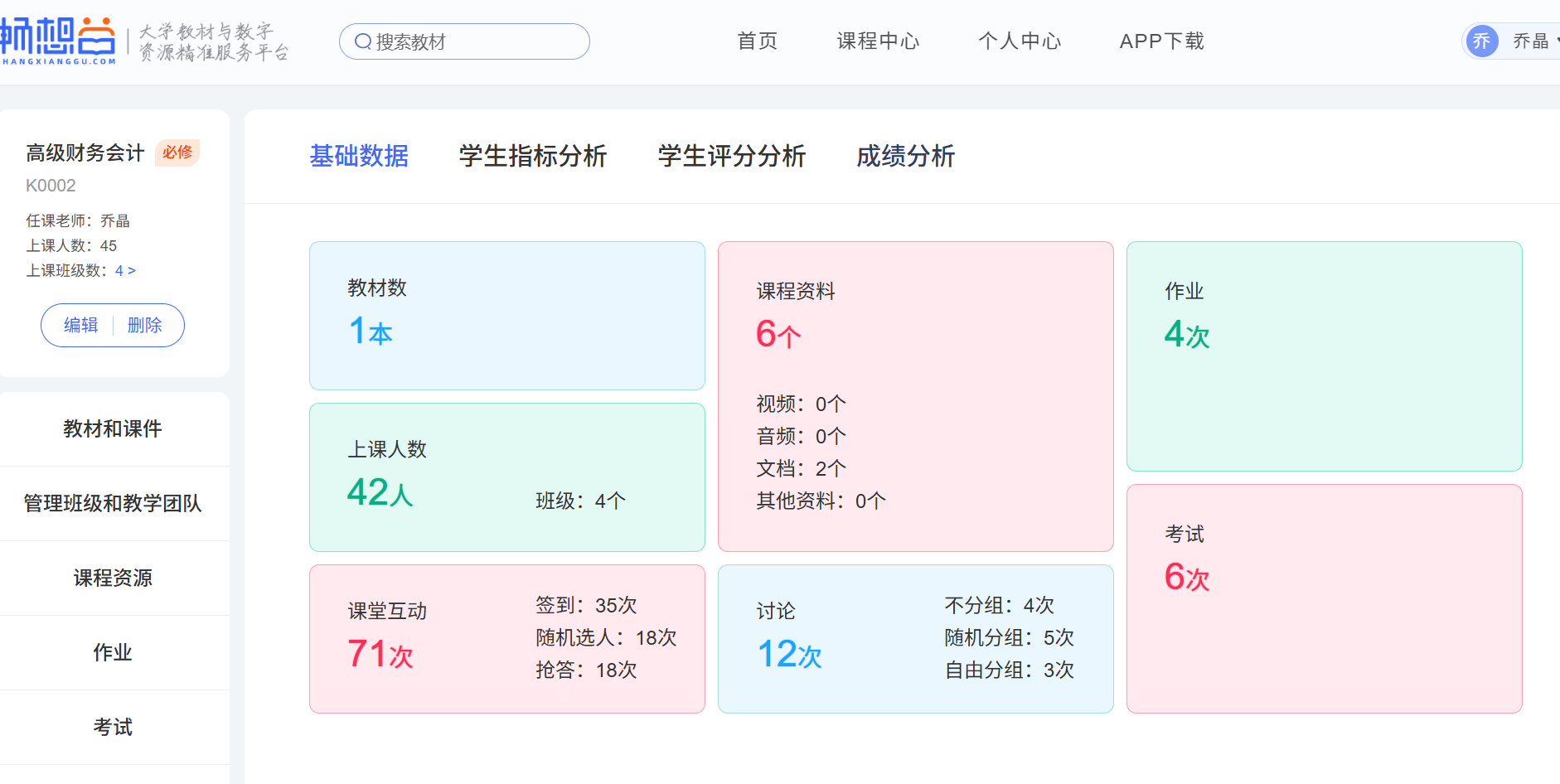Image resolution: width=1560 pixels, height=784 pixels.
Task: Click the user avatar icon 乔
Action: [1481, 41]
